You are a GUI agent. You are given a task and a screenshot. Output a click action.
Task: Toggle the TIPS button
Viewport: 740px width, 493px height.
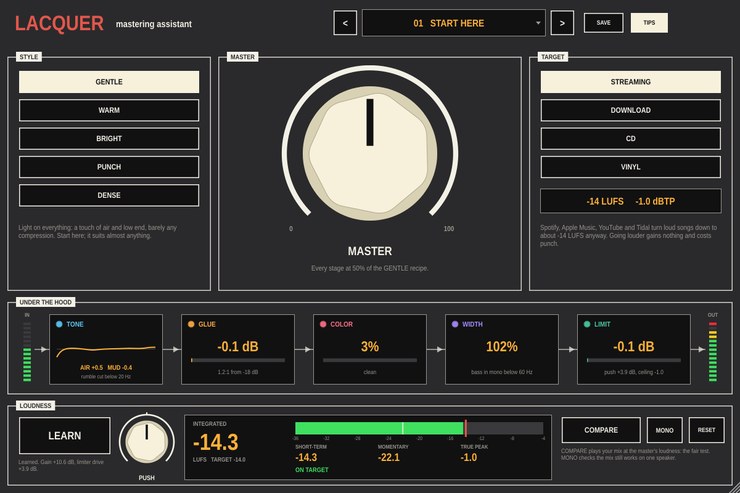pyautogui.click(x=649, y=23)
